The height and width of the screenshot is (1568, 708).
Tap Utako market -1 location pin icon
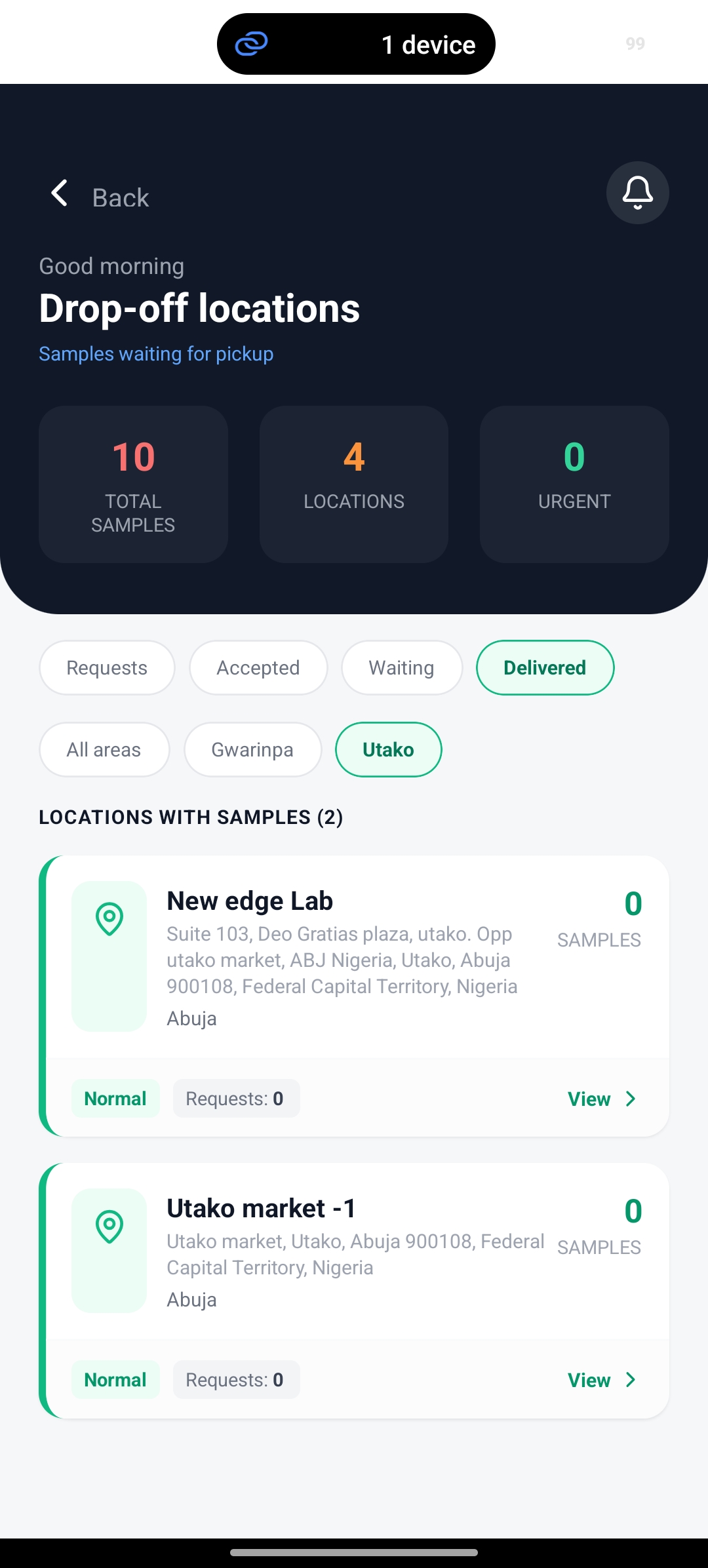[109, 1226]
